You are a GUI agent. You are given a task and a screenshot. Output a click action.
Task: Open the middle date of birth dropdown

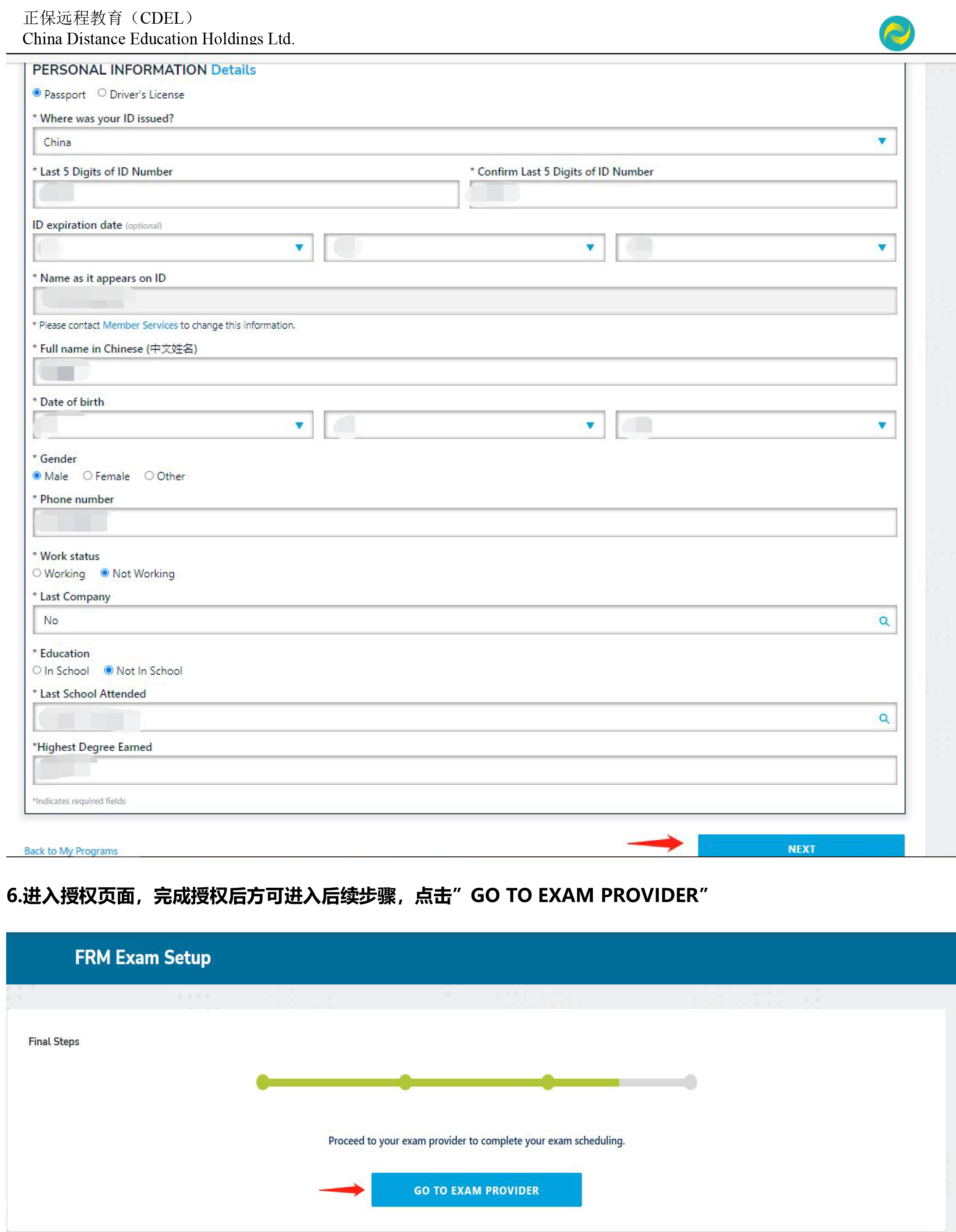tap(590, 425)
